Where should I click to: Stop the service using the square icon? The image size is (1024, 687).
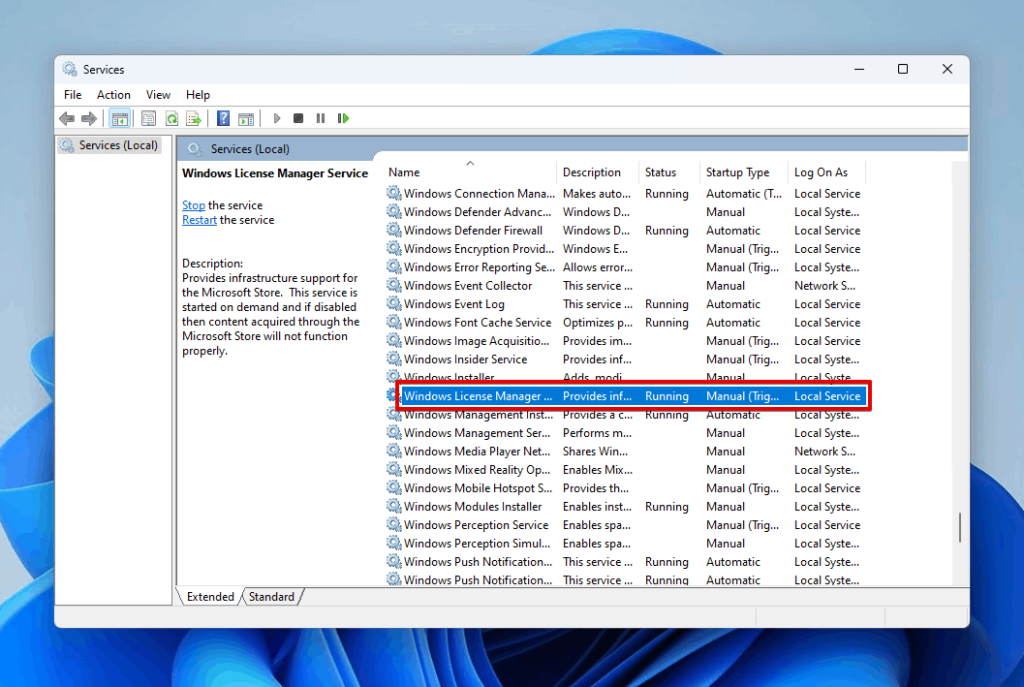298,118
